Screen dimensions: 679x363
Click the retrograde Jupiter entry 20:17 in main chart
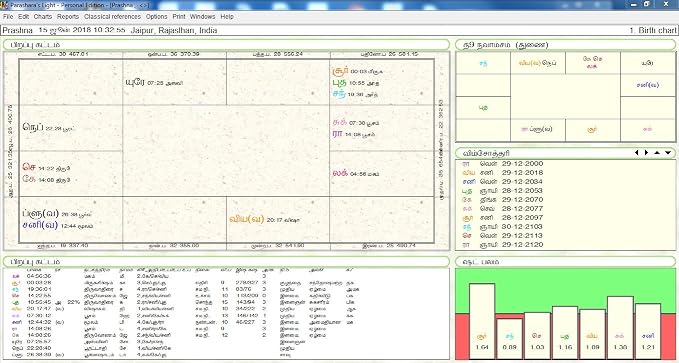pyautogui.click(x=264, y=220)
